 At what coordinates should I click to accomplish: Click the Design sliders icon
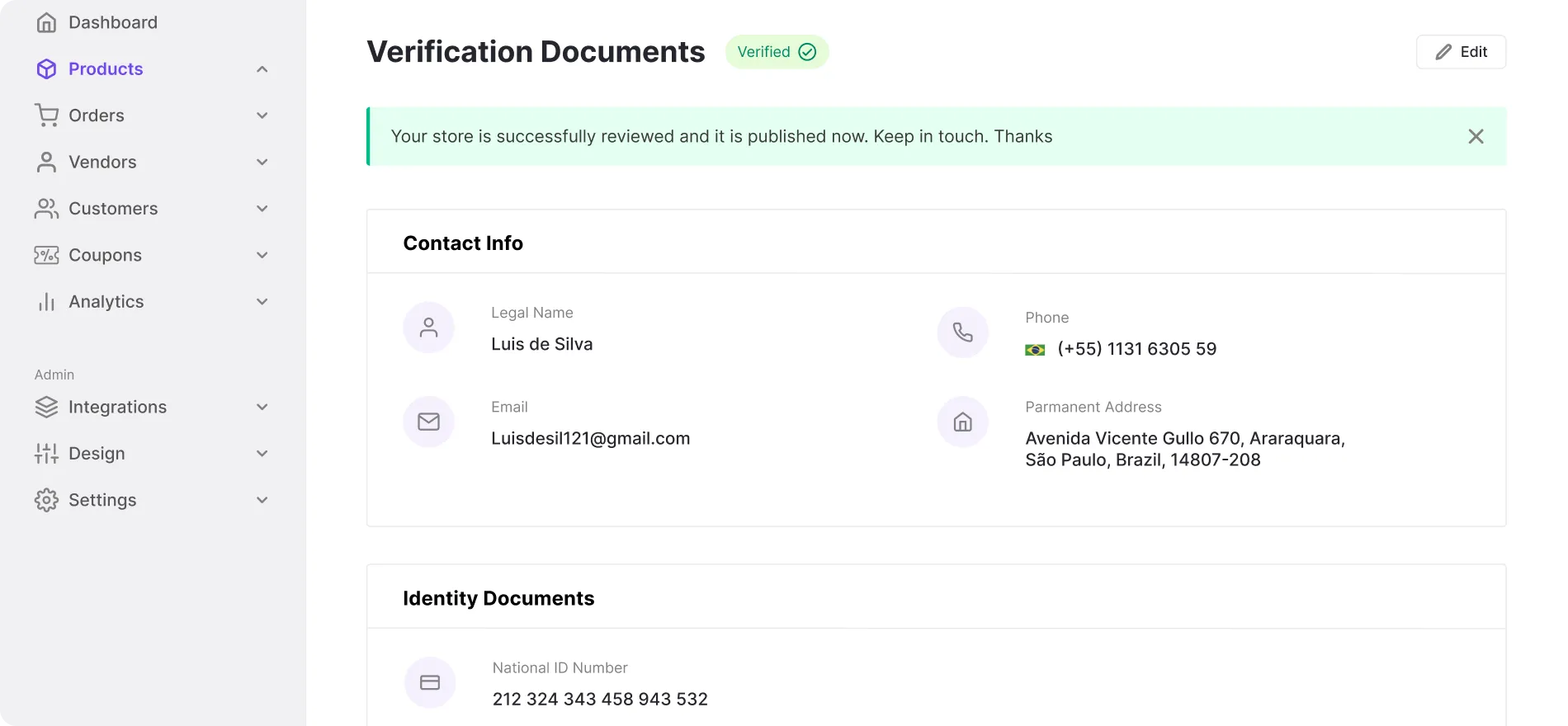pyautogui.click(x=47, y=453)
